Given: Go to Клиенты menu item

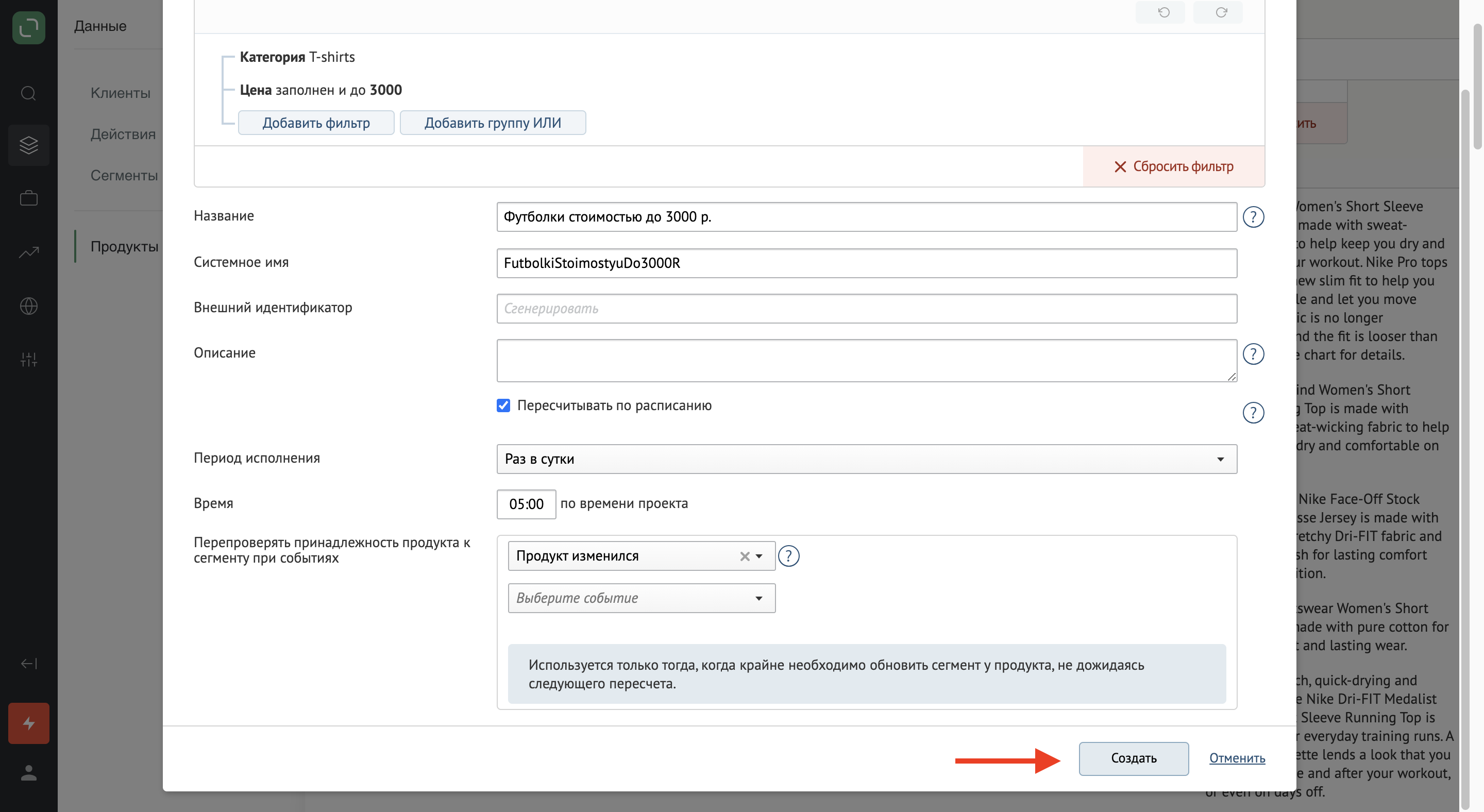Looking at the screenshot, I should (x=120, y=93).
